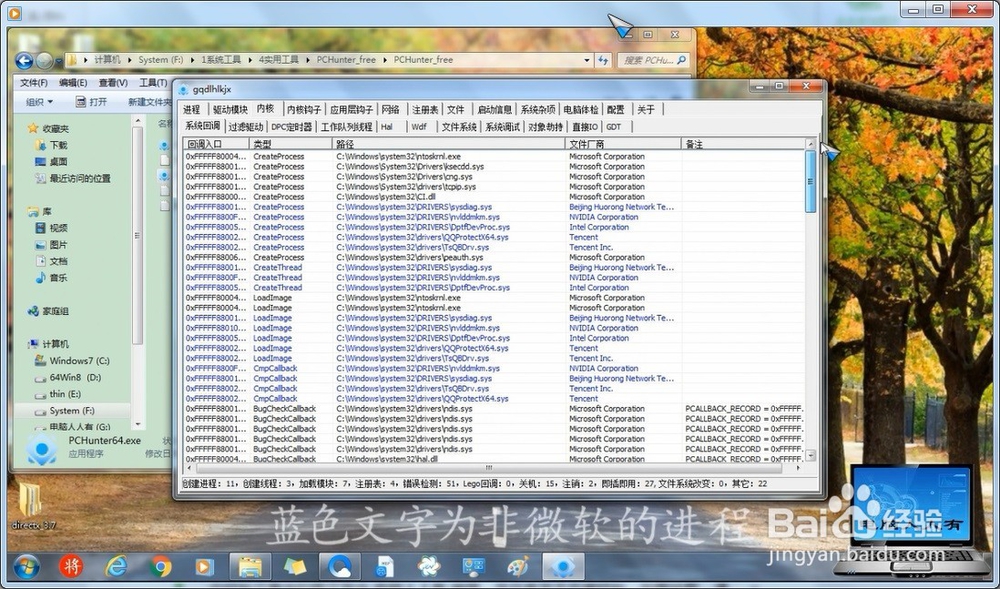Switch to 内核钩子 tab
This screenshot has height=589, width=1000.
(x=304, y=110)
